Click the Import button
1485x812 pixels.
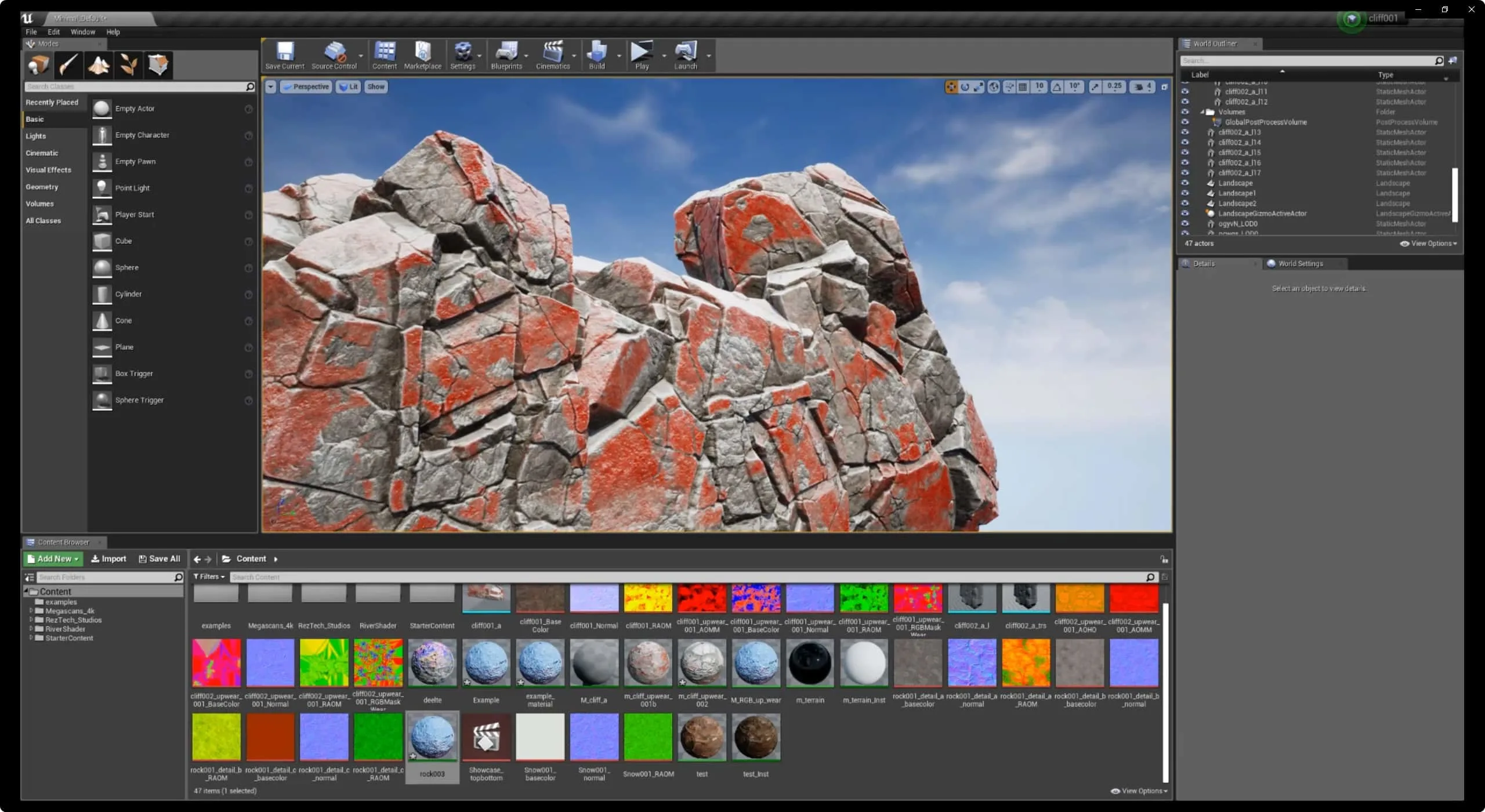[x=108, y=559]
